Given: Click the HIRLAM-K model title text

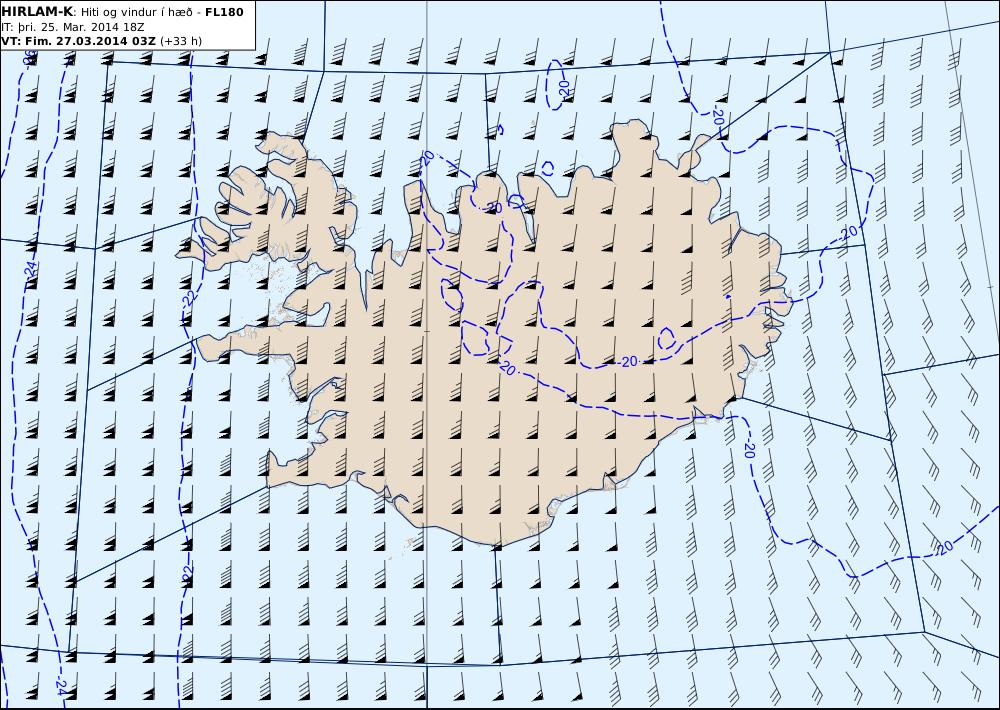Looking at the screenshot, I should (x=37, y=11).
